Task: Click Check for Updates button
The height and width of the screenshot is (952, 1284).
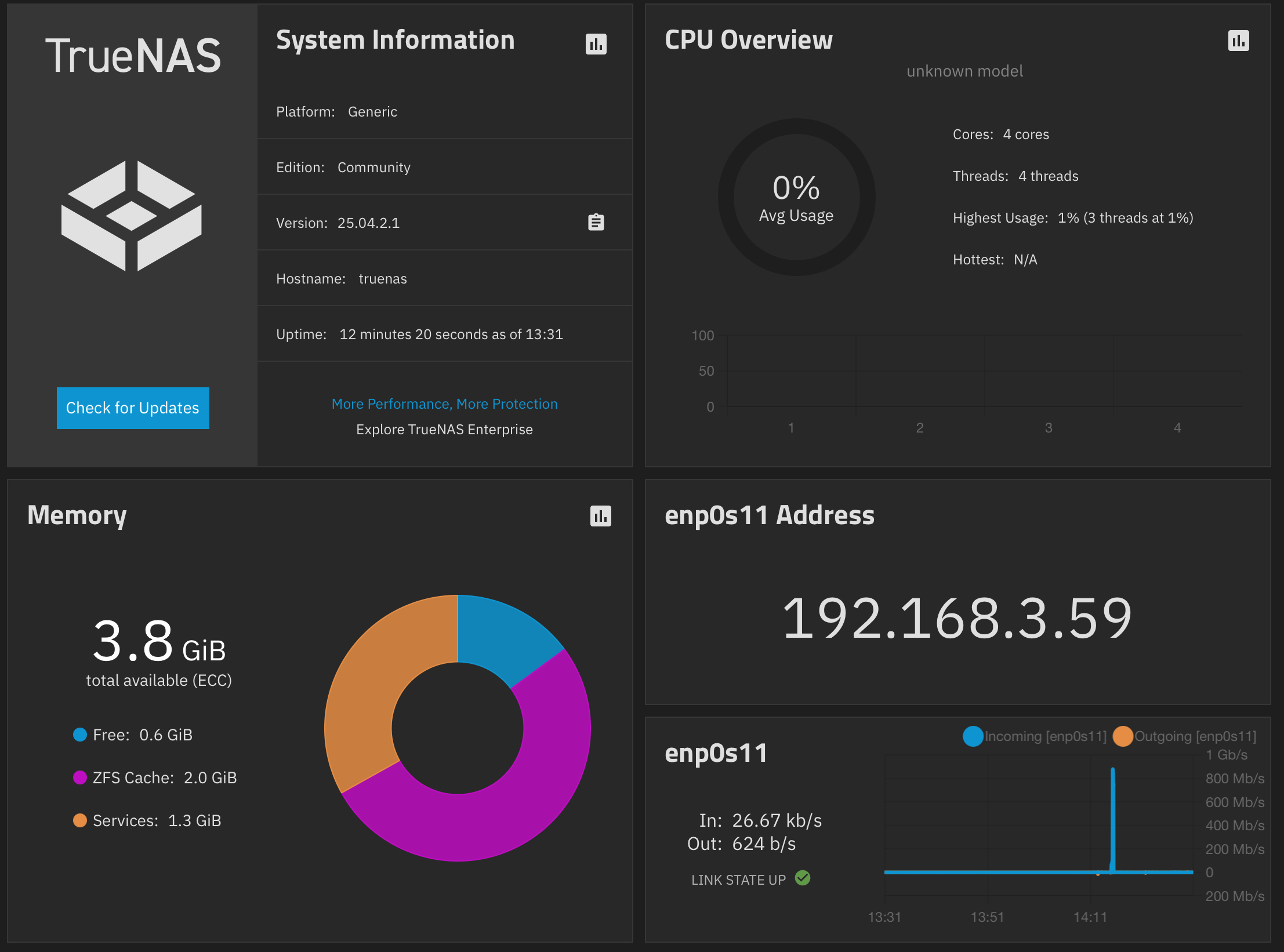Action: point(133,408)
